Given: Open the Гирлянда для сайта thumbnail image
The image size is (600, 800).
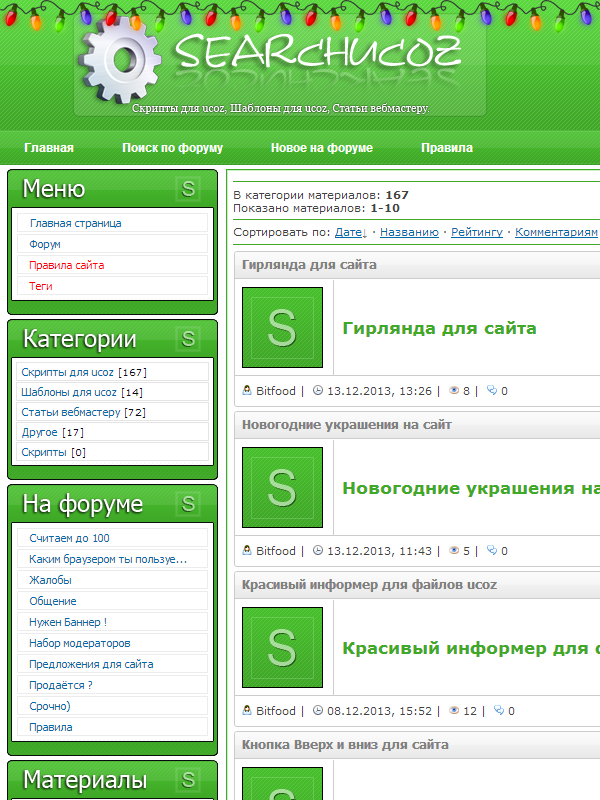Looking at the screenshot, I should [x=282, y=328].
